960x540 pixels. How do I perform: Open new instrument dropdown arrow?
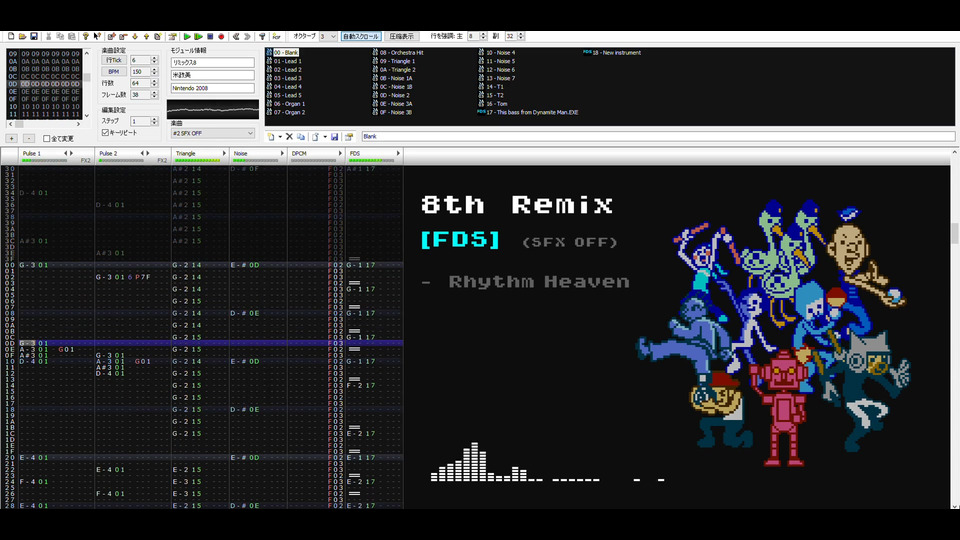[x=280, y=137]
